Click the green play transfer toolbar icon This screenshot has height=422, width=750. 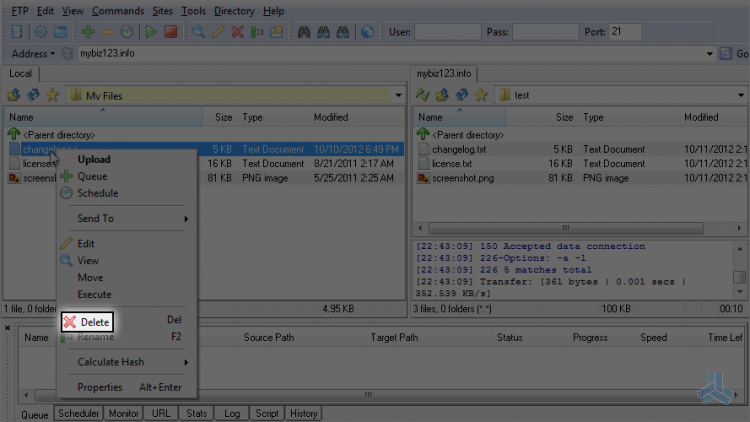pyautogui.click(x=151, y=32)
